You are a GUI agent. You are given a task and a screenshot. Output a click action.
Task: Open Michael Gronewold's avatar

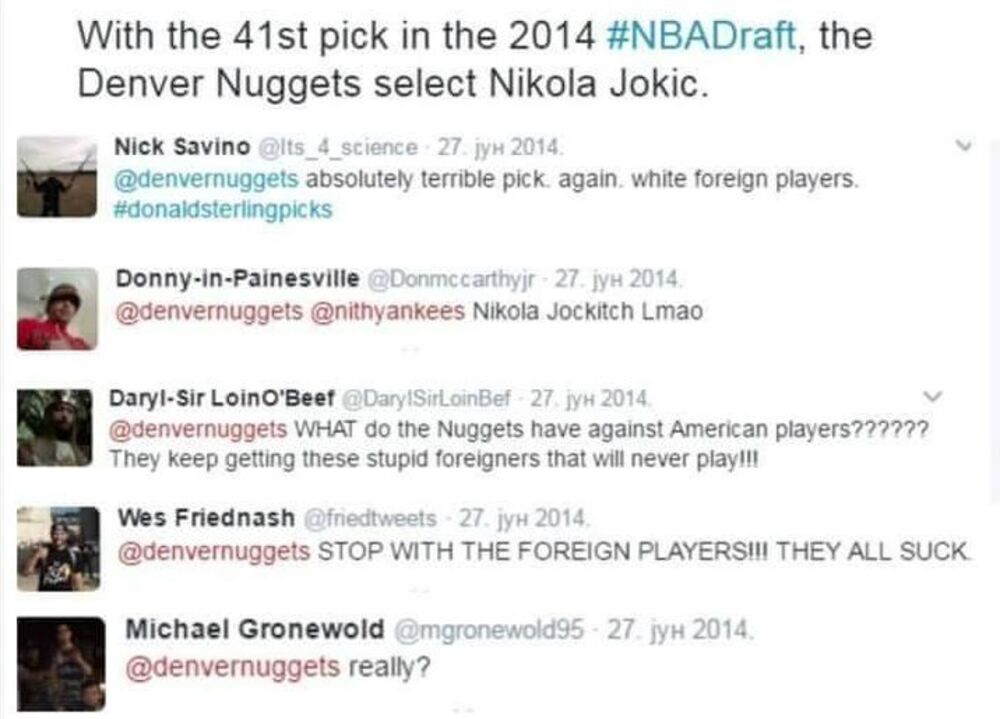coord(61,663)
